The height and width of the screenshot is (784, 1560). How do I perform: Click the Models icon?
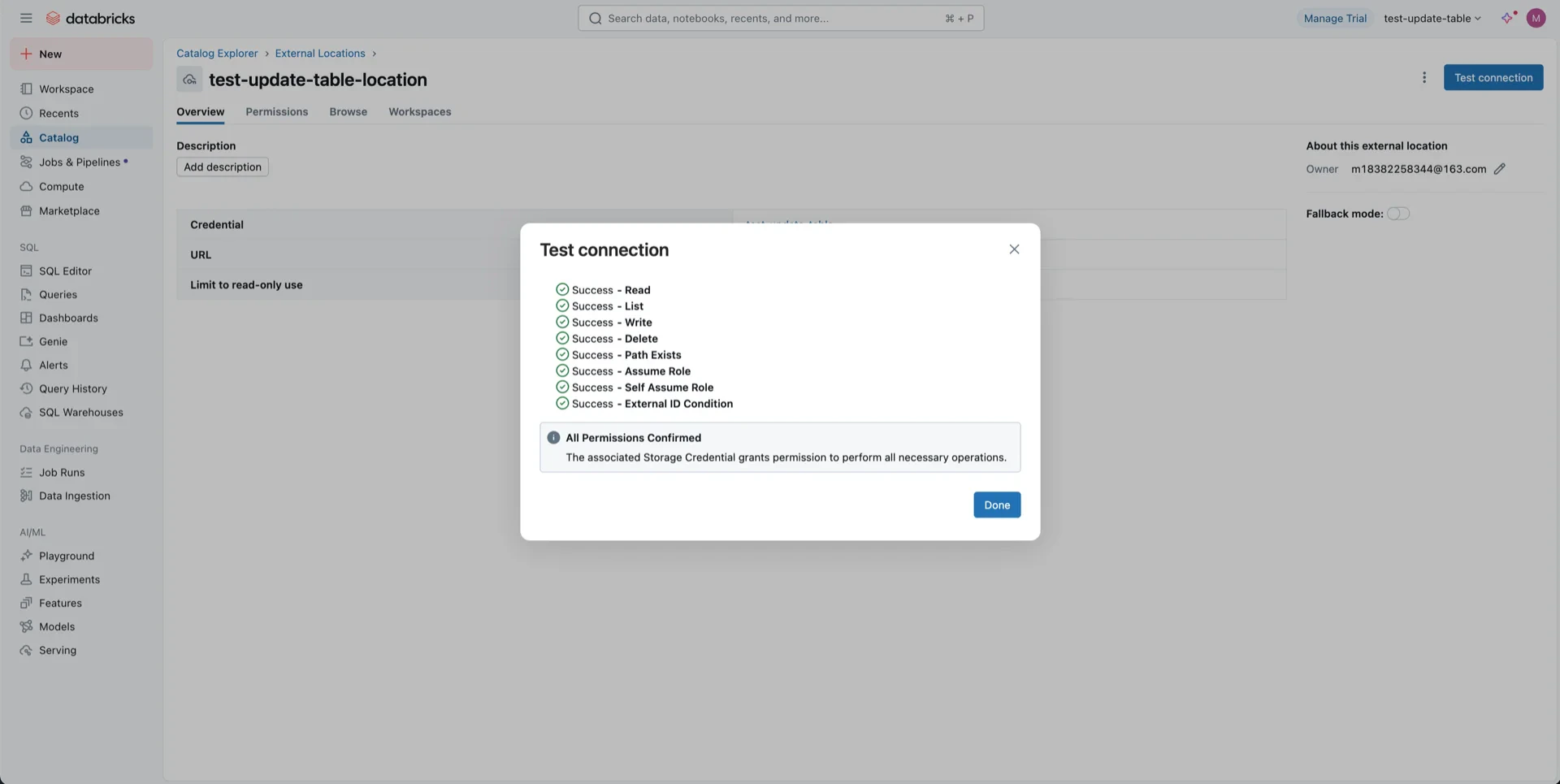tap(26, 627)
